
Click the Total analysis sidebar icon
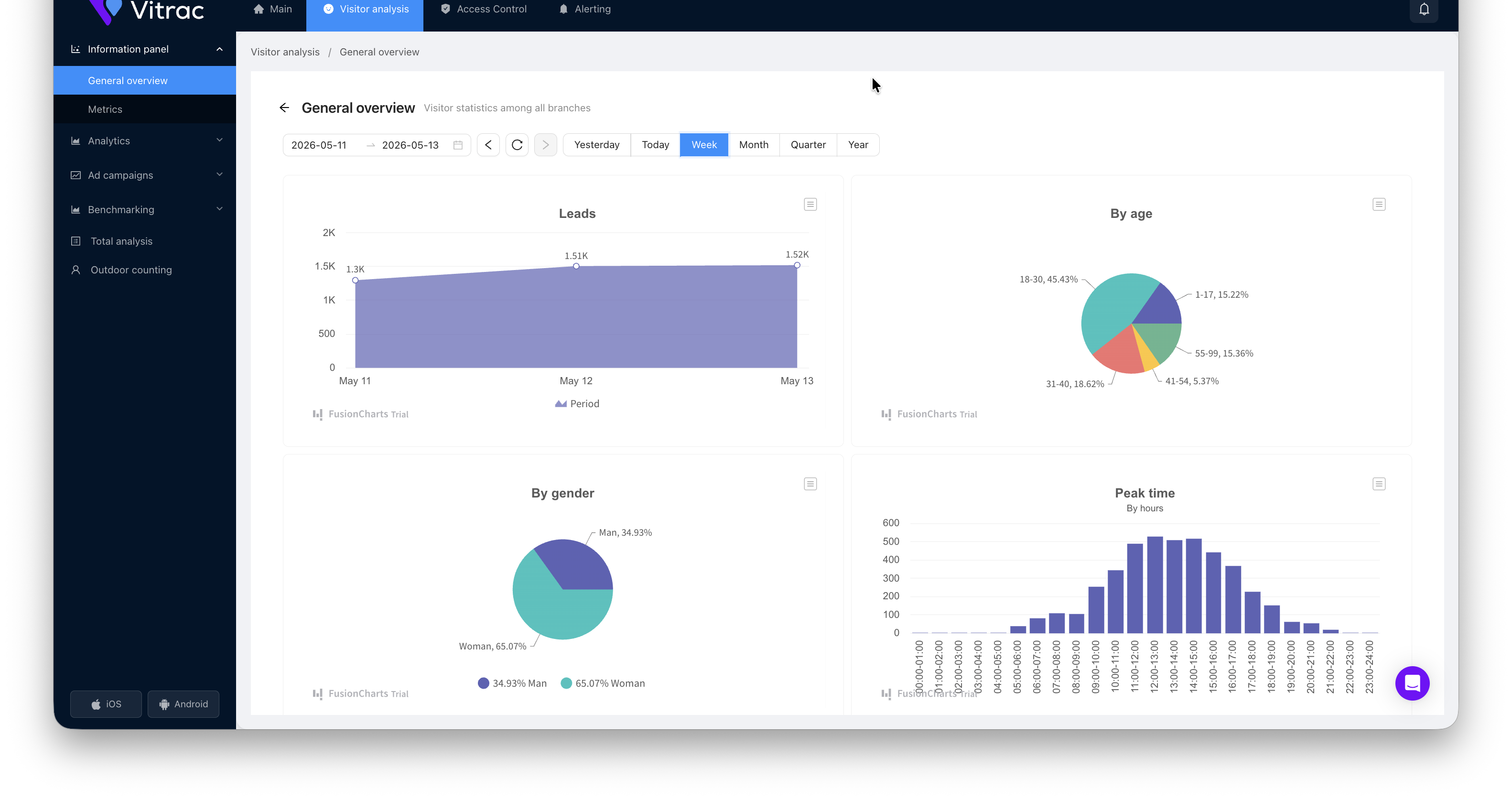tap(75, 241)
